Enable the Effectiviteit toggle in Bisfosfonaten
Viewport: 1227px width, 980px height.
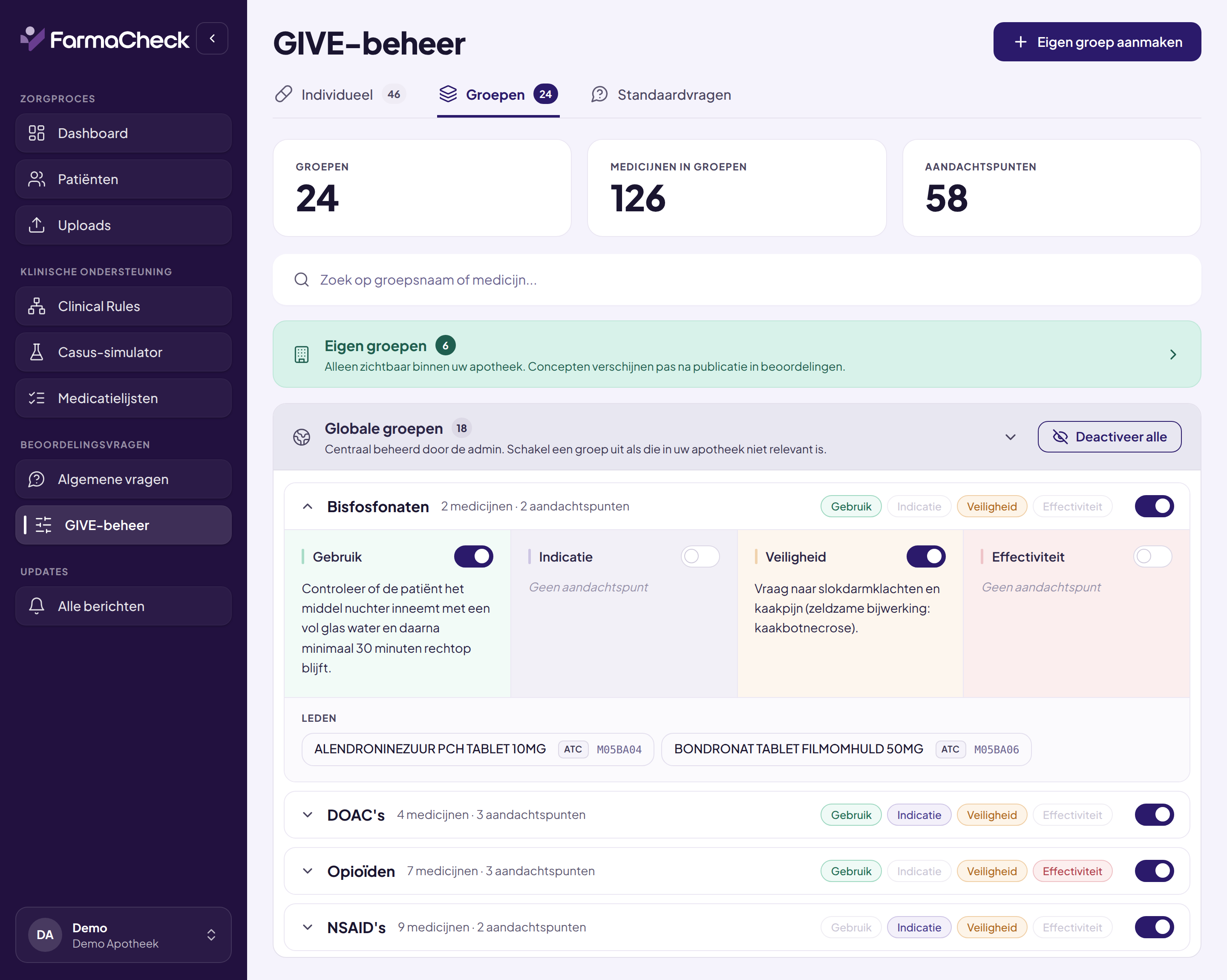tap(1152, 556)
